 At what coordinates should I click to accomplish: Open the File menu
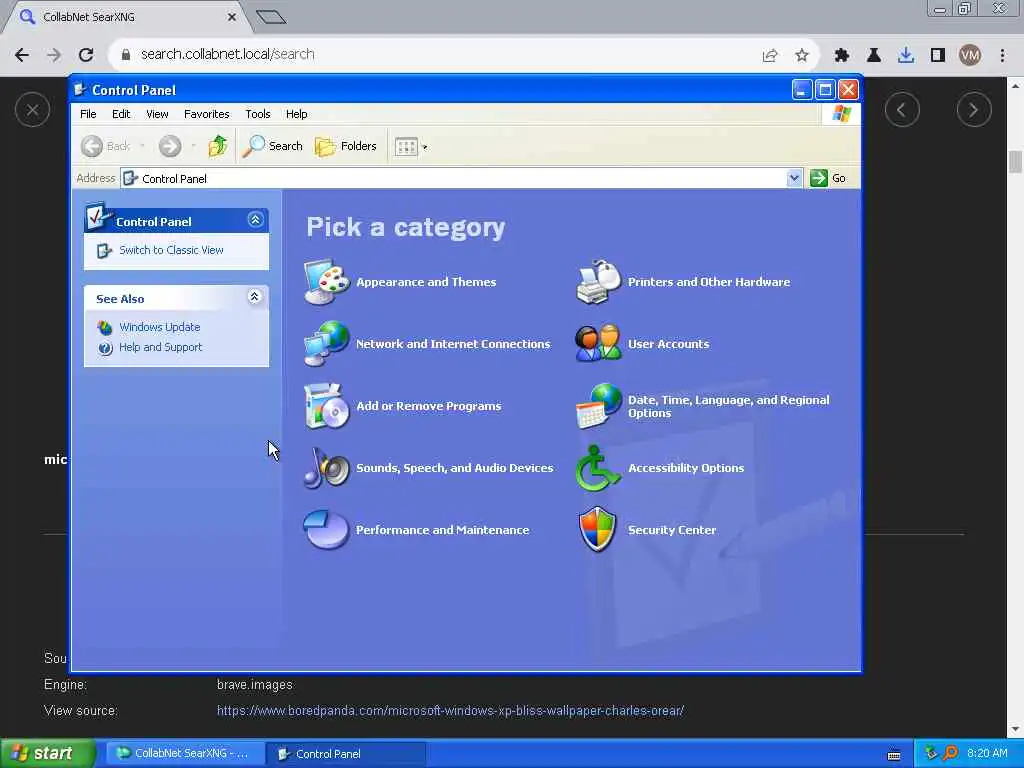pyautogui.click(x=88, y=114)
